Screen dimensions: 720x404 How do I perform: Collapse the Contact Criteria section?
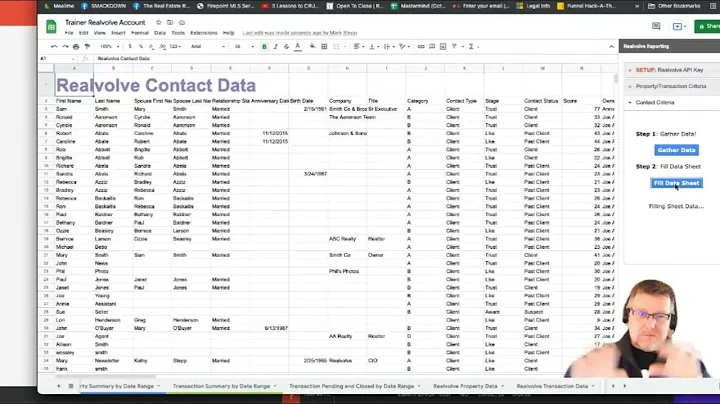coord(672,102)
